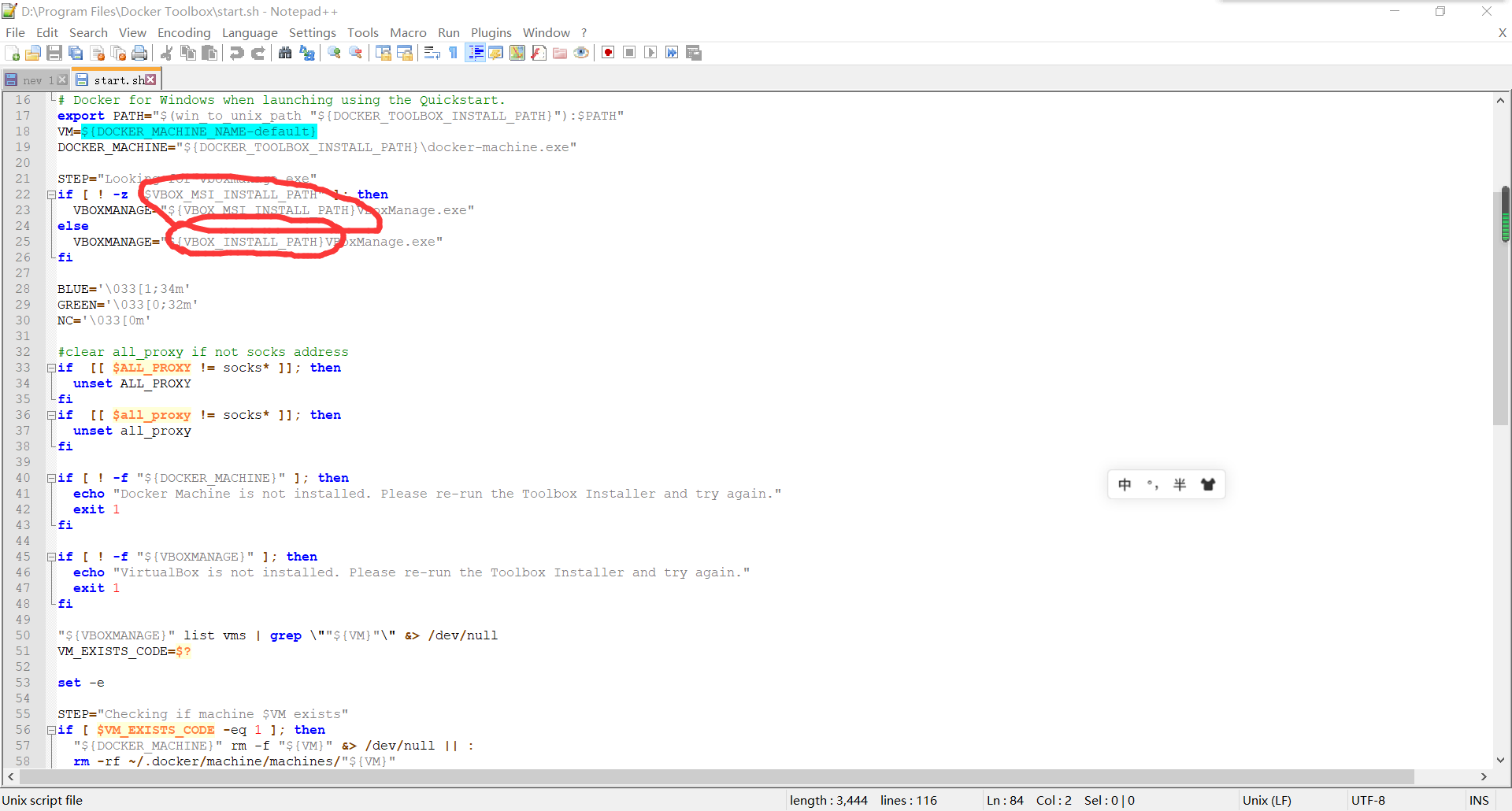The image size is (1512, 811).
Task: Close the start.sh tab
Action: 150,80
